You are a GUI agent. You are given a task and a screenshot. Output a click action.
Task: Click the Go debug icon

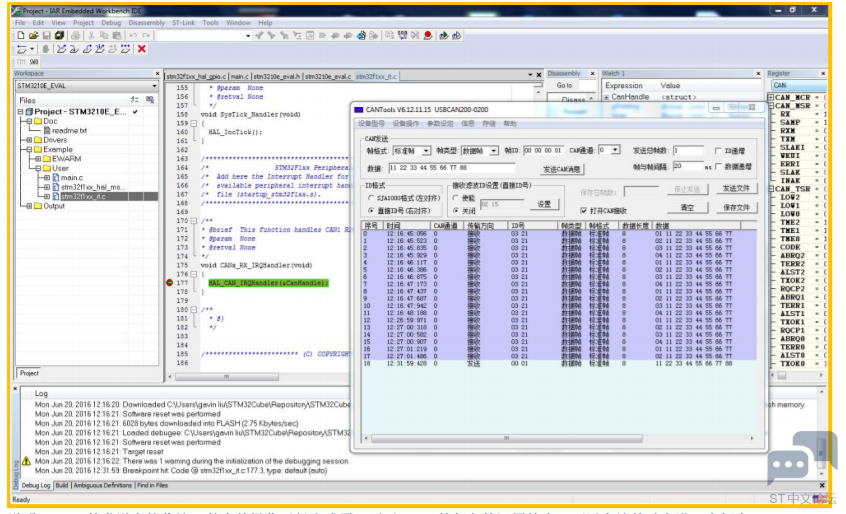[x=126, y=49]
